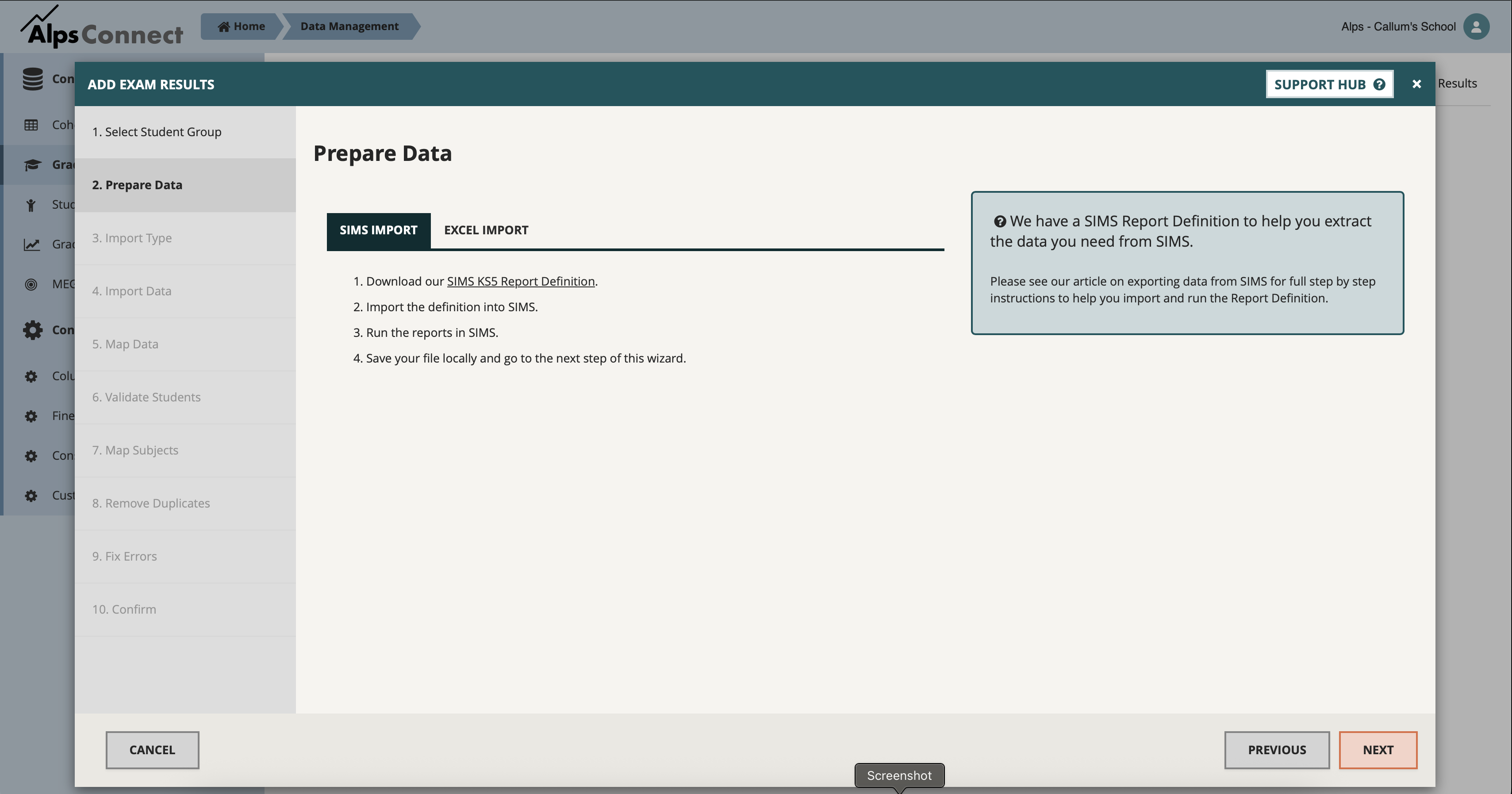The width and height of the screenshot is (1512, 794).
Task: Click the Next button
Action: click(x=1378, y=749)
